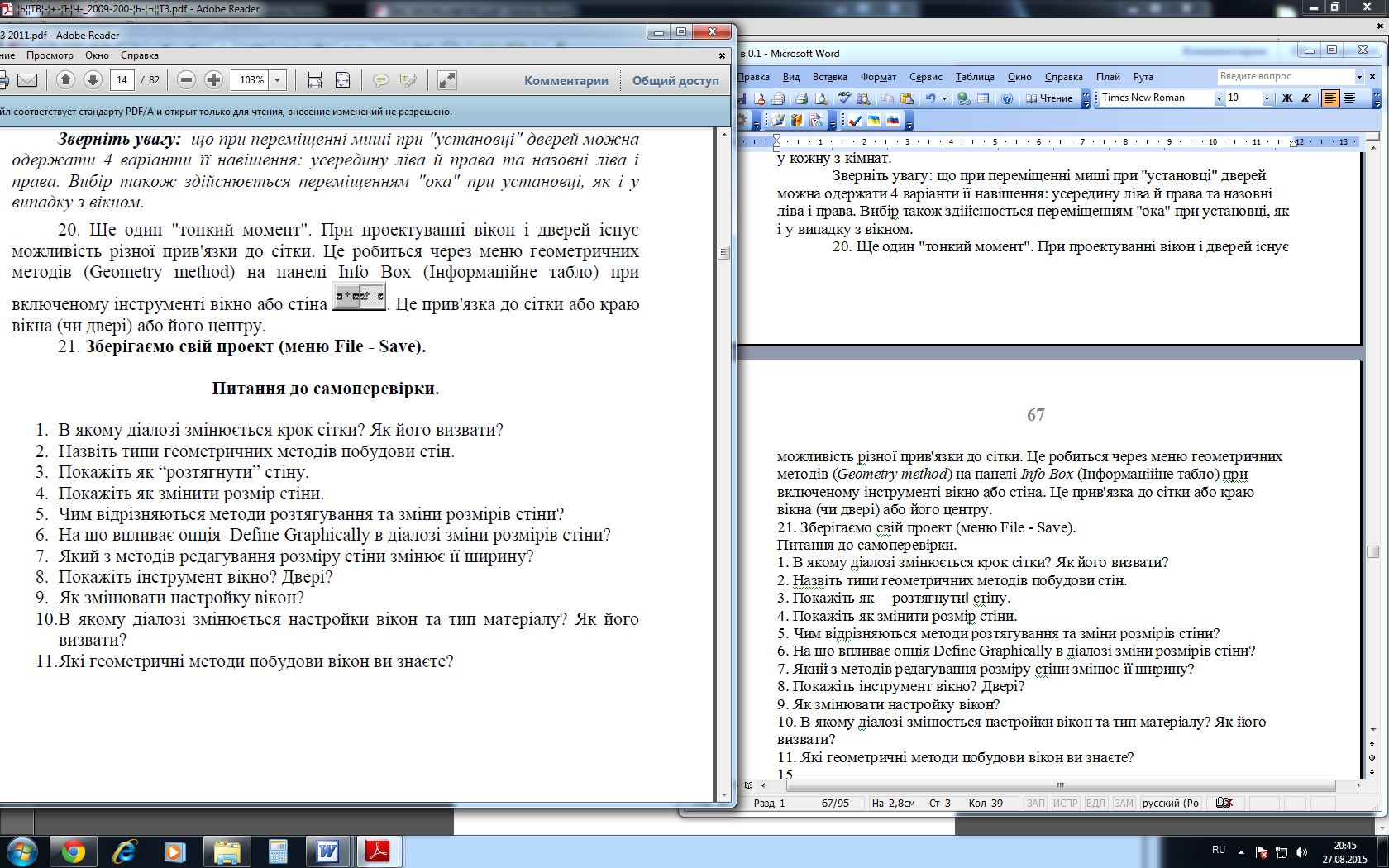Click the Adobe Reader vertical scrollbar thumb
Viewport: 1389px width, 868px height.
point(724,252)
